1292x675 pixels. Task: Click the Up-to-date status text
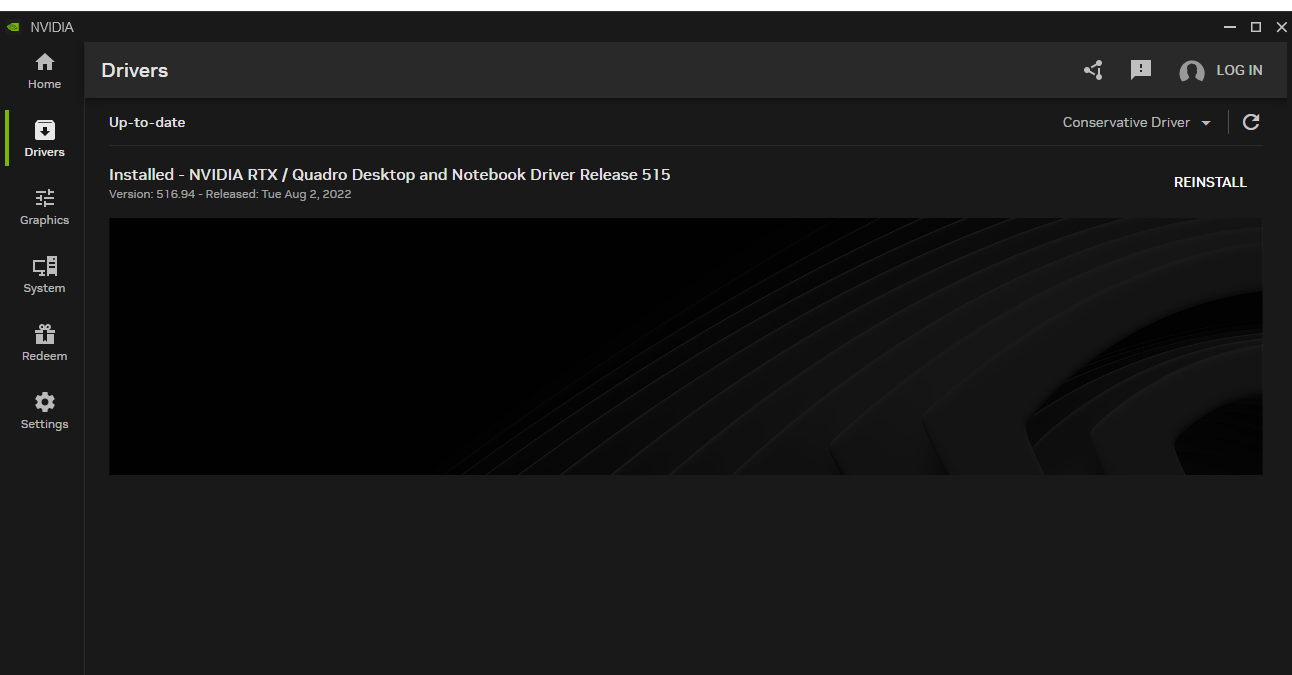(x=147, y=122)
